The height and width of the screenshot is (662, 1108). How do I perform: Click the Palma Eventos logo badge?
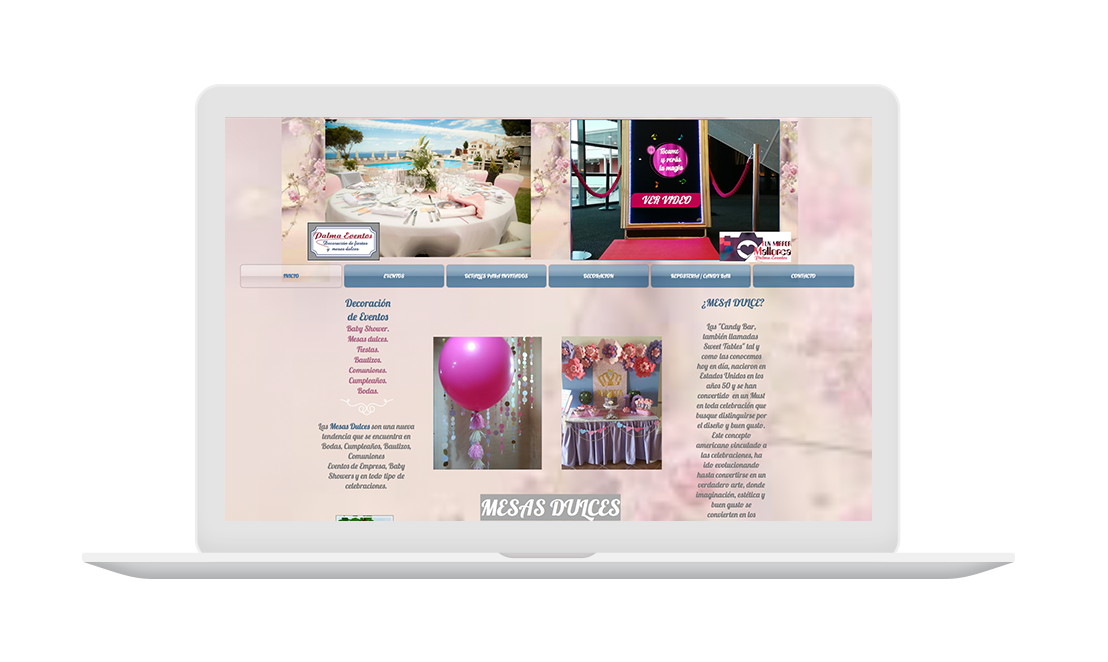pyautogui.click(x=343, y=241)
